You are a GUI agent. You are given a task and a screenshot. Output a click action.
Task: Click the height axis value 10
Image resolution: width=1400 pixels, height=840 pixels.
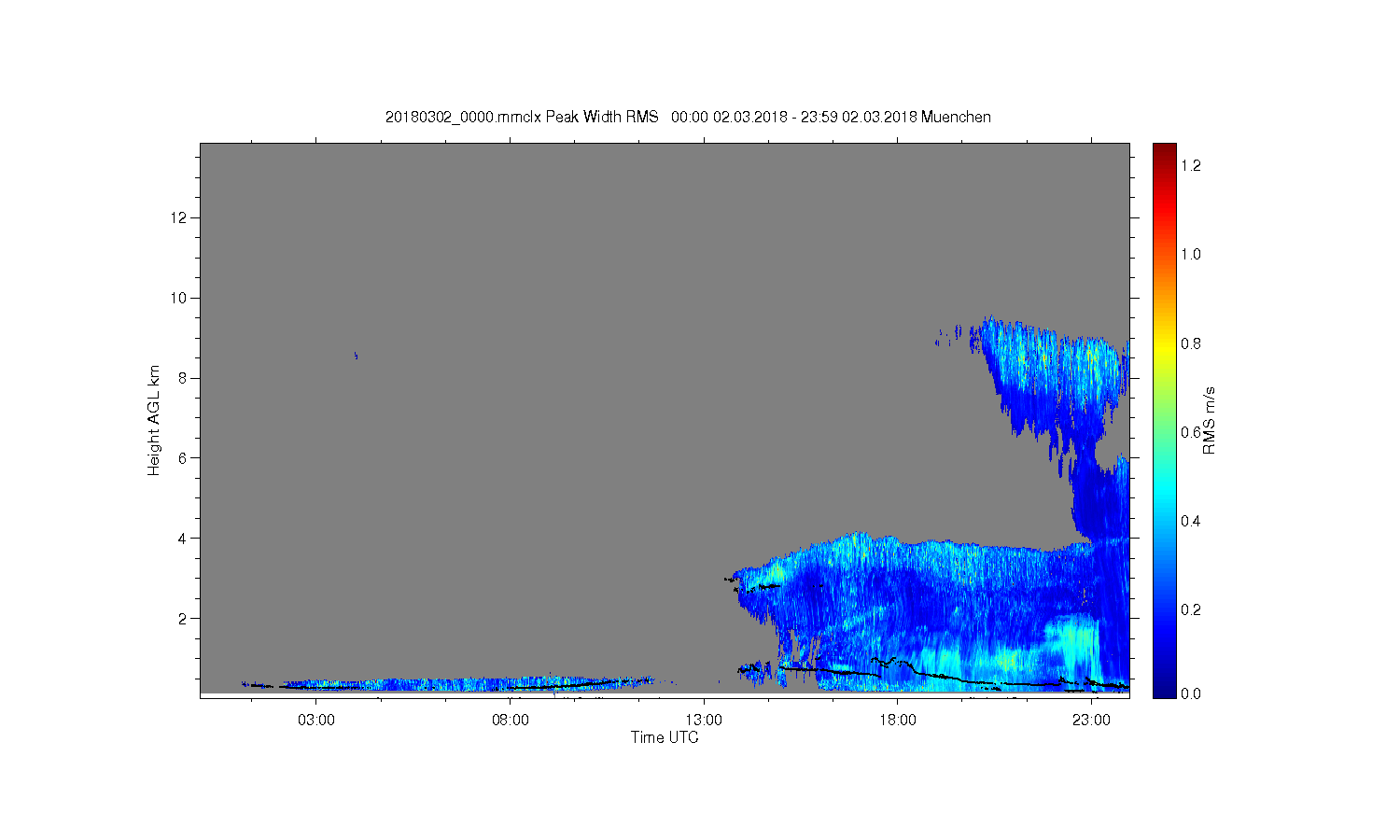tap(181, 298)
